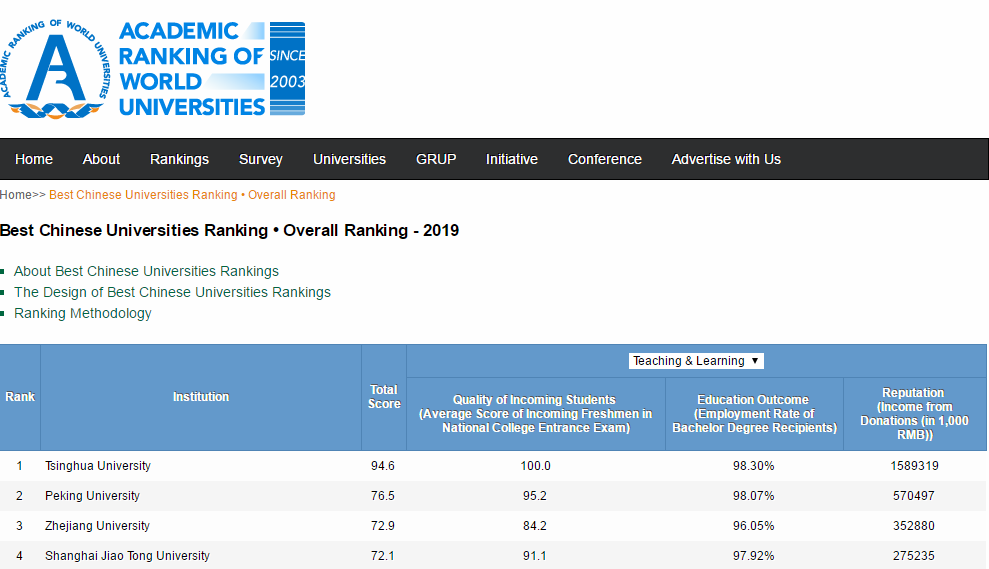Image resolution: width=989 pixels, height=569 pixels.
Task: Open the GRUP menu item
Action: (x=436, y=159)
